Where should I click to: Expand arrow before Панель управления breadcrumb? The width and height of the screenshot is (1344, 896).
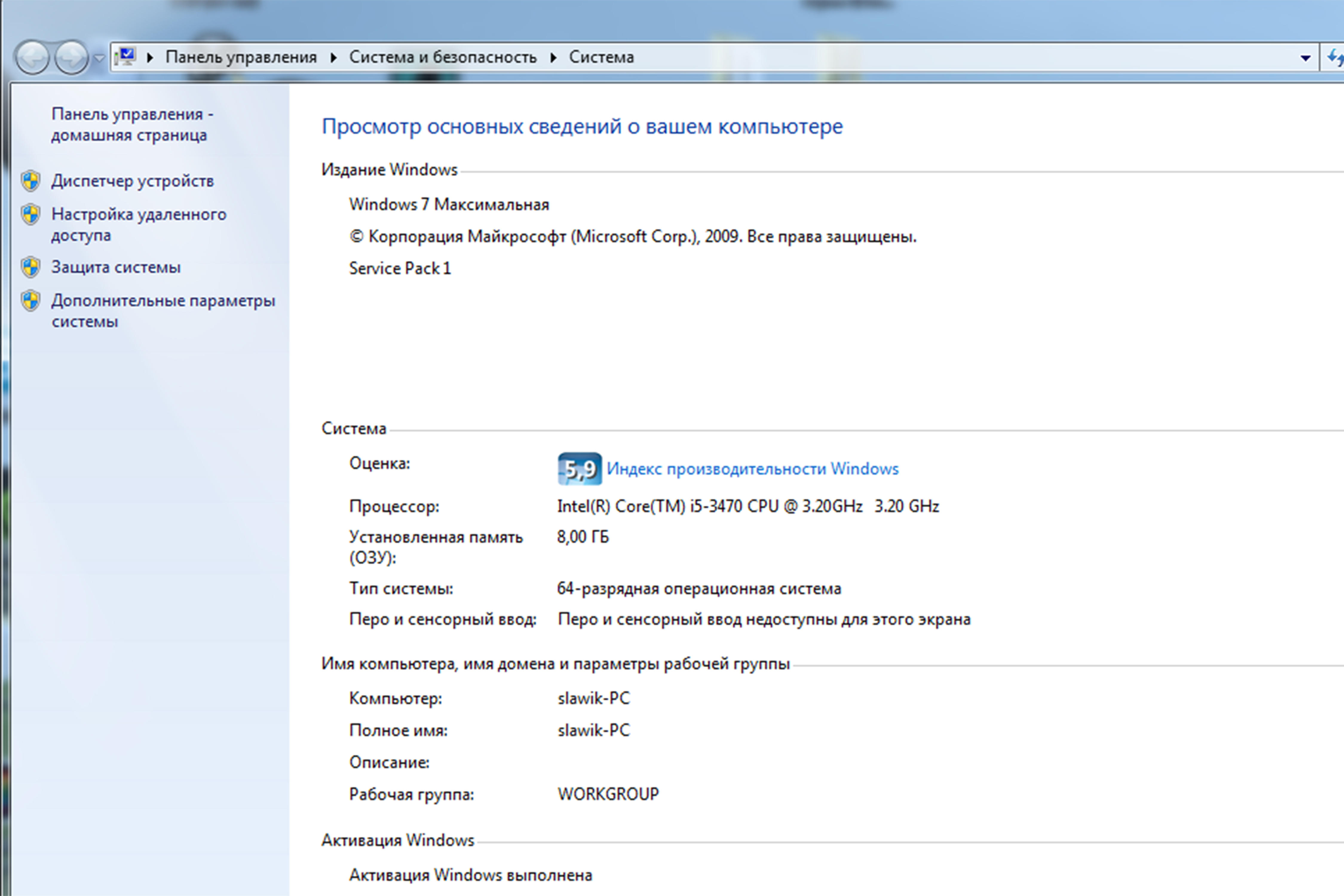click(x=150, y=57)
